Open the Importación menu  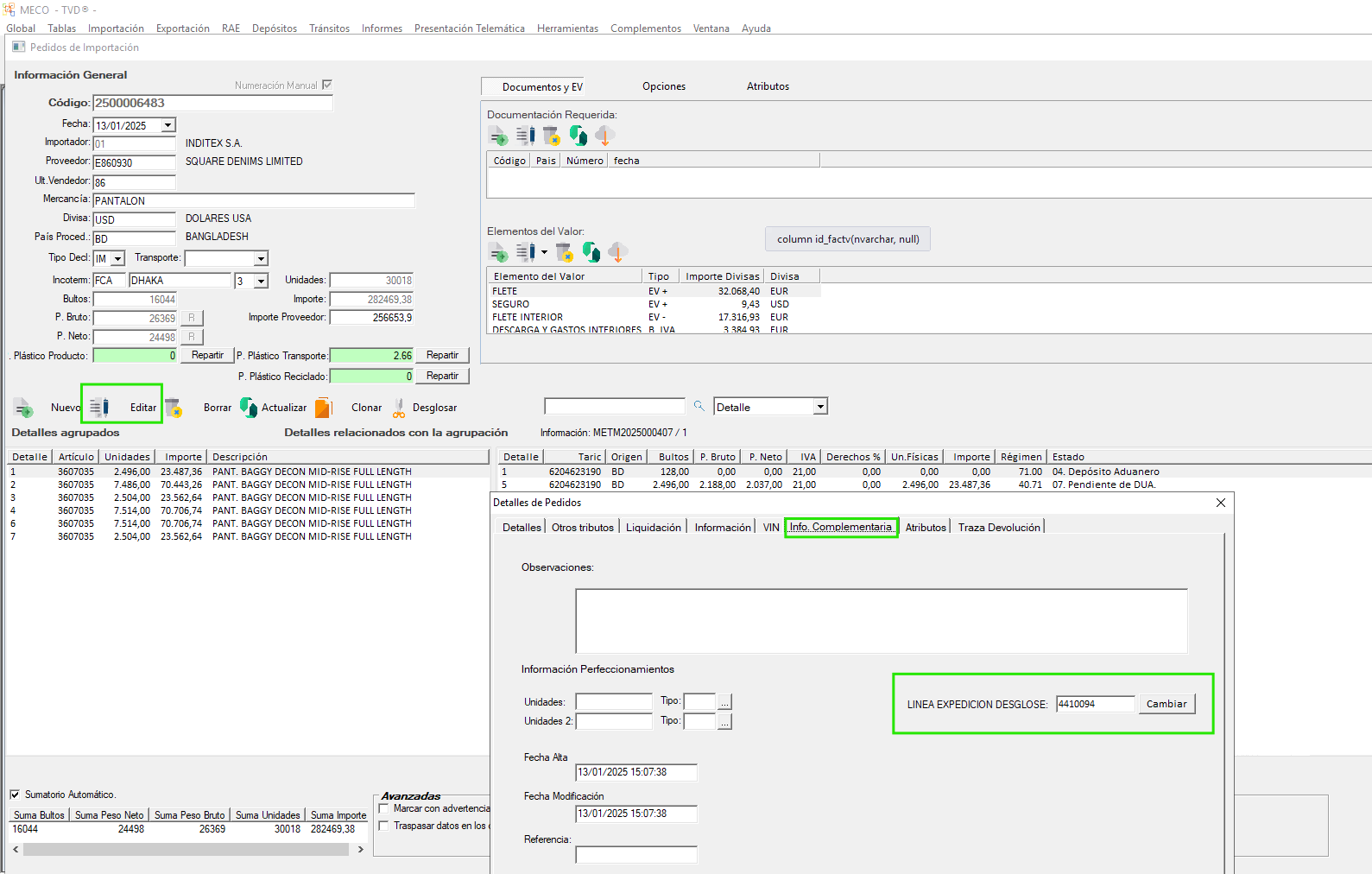click(116, 28)
